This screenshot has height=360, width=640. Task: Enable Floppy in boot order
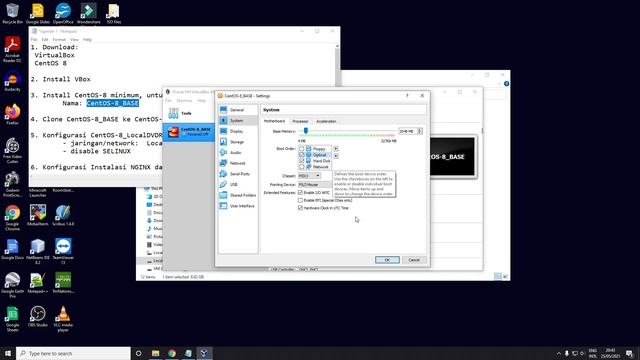(302, 149)
